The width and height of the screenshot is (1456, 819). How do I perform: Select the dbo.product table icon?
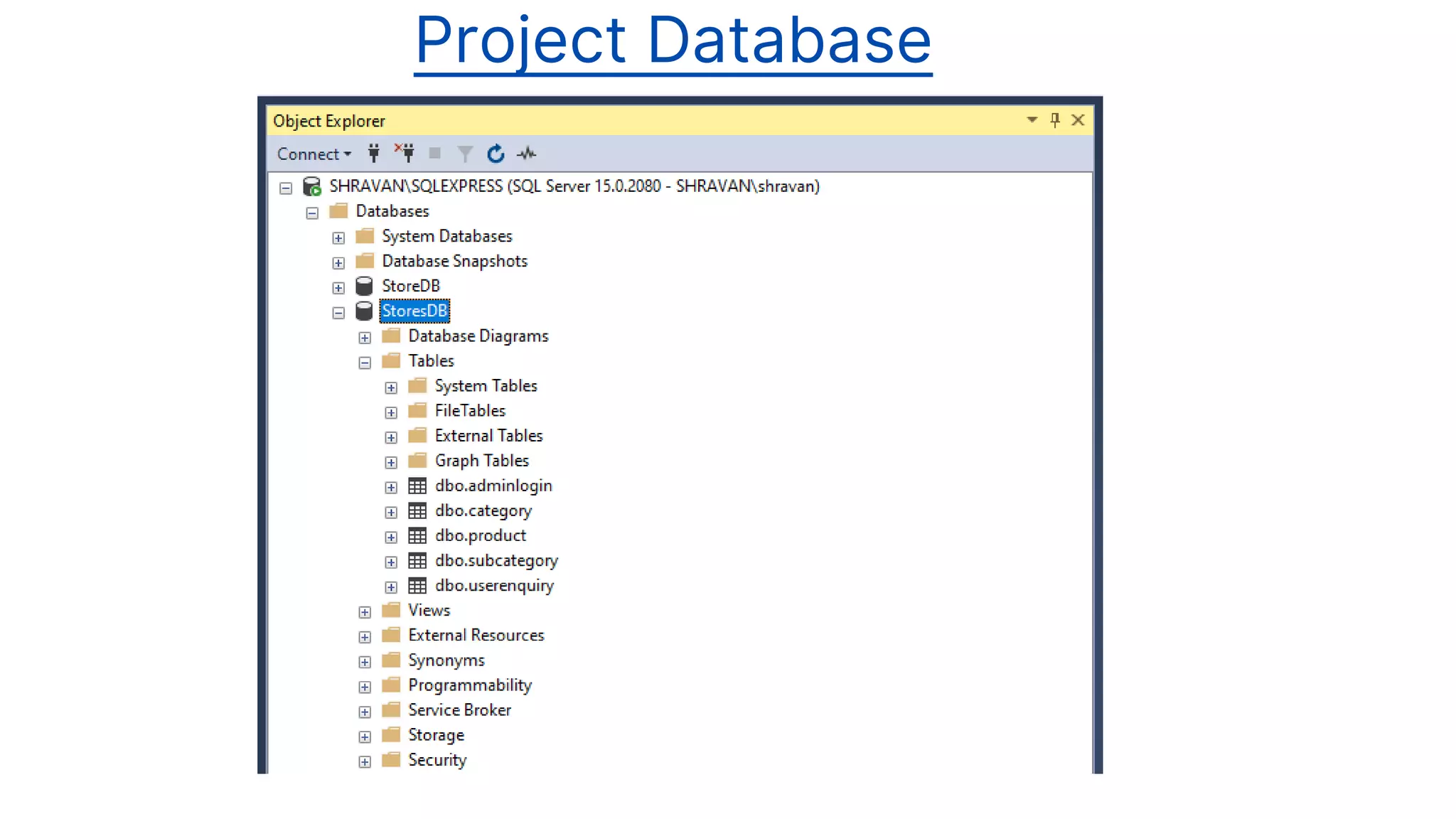417,536
